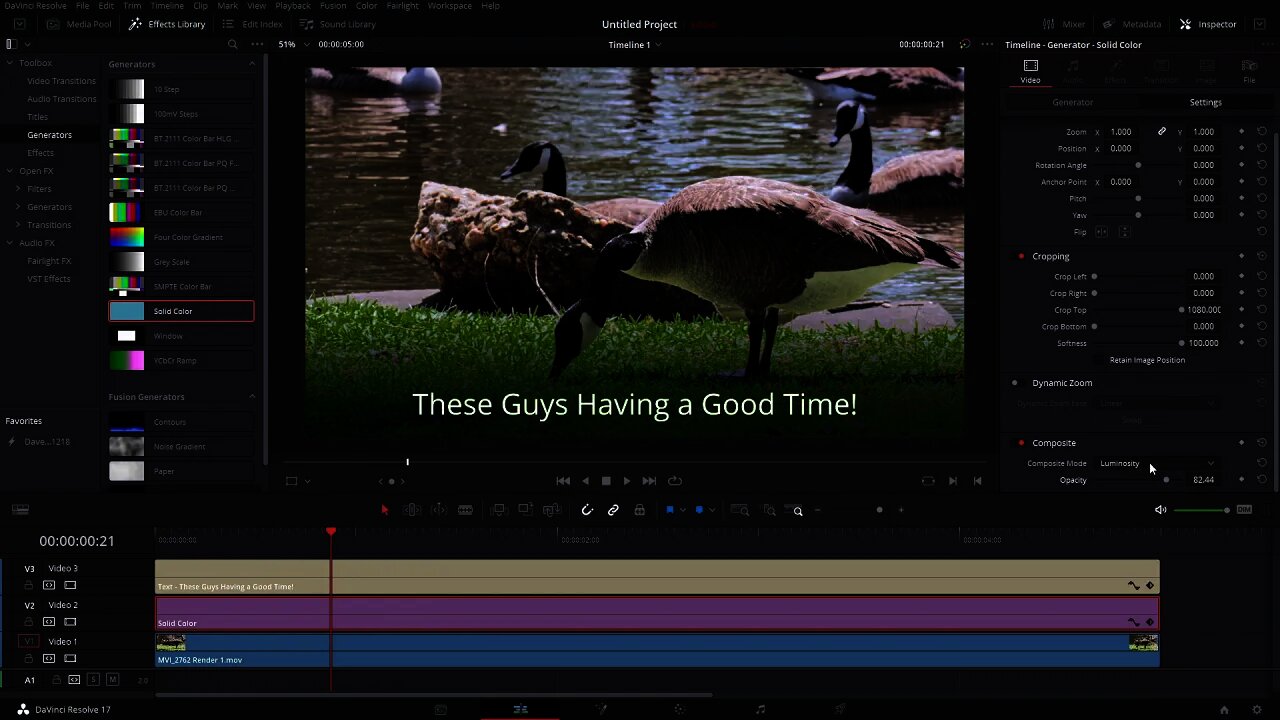The width and height of the screenshot is (1280, 720).
Task: Switch to the Inspector Video tab
Action: pos(1030,71)
